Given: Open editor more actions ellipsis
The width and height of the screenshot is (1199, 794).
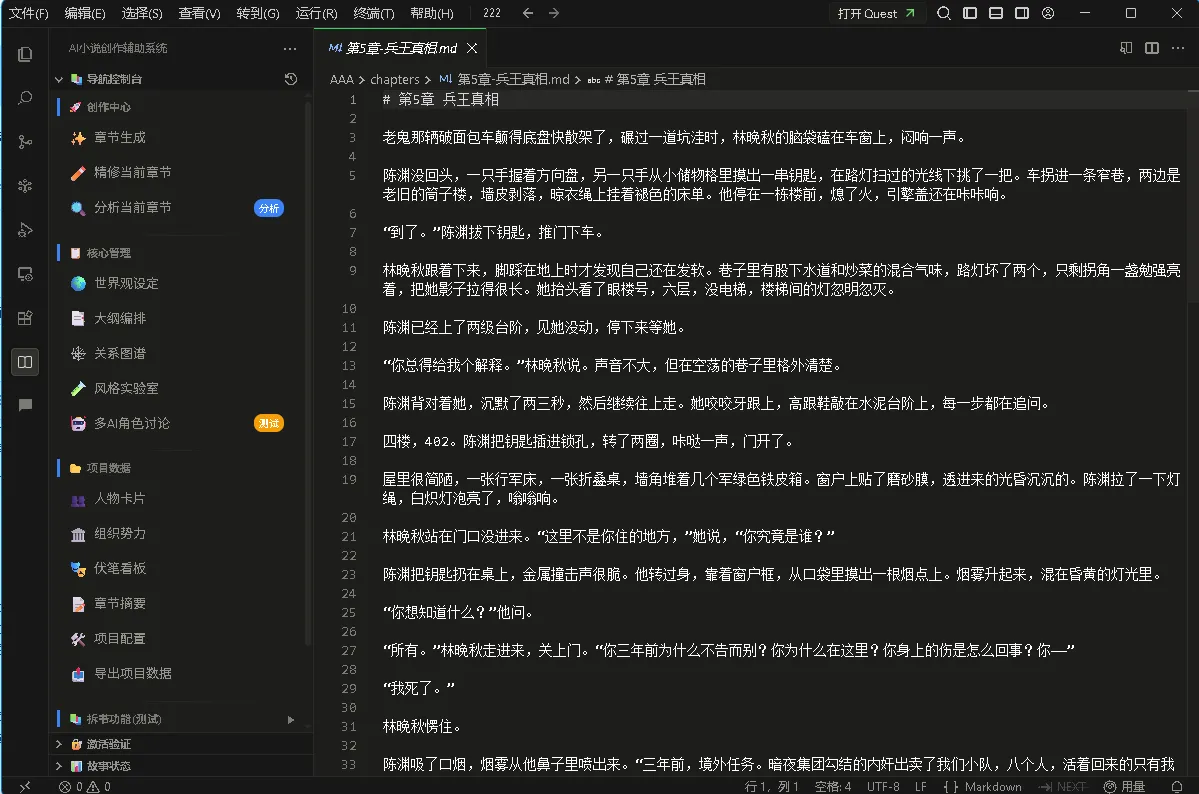Looking at the screenshot, I should point(1178,48).
